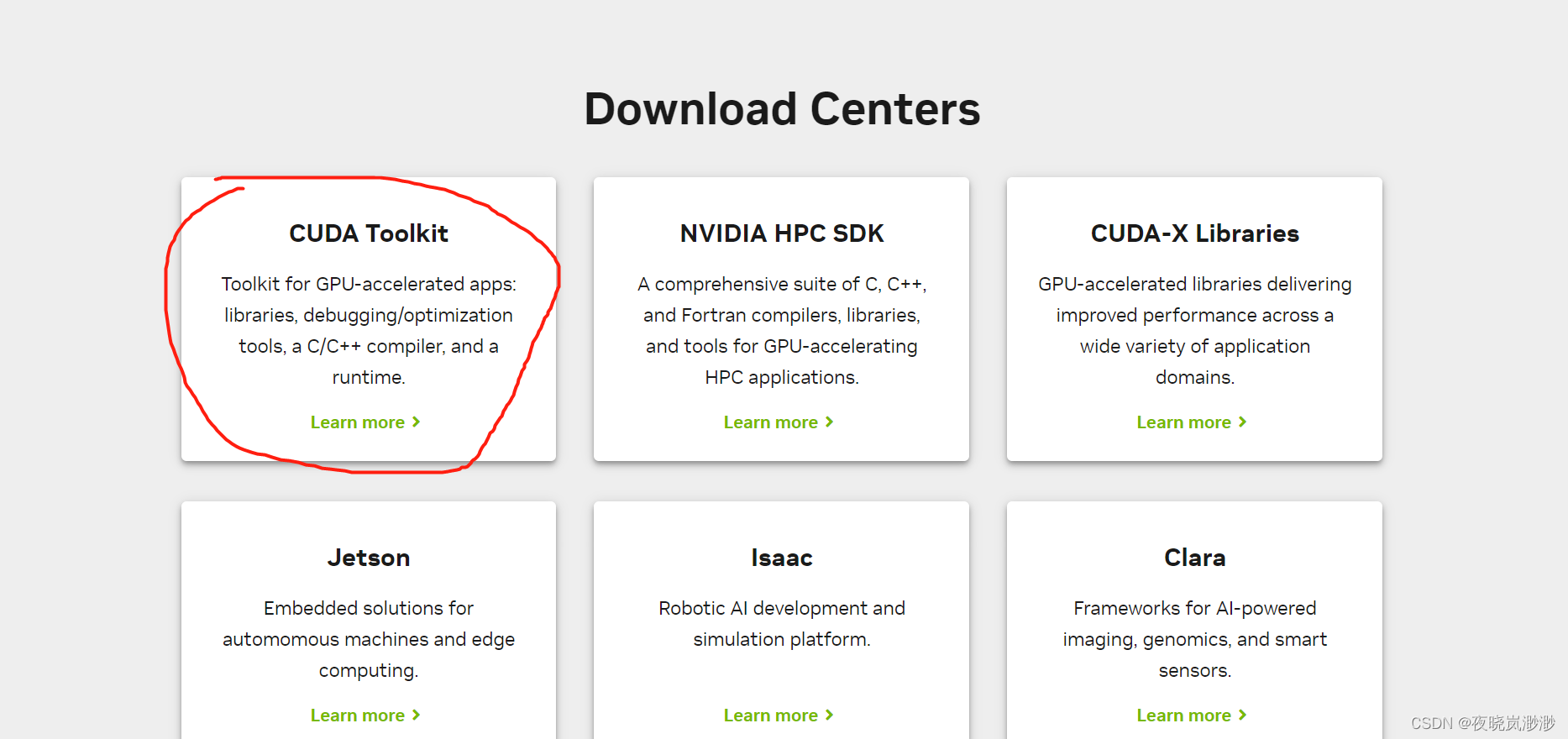Open NVIDIA HPC SDK Learn more link

click(779, 422)
